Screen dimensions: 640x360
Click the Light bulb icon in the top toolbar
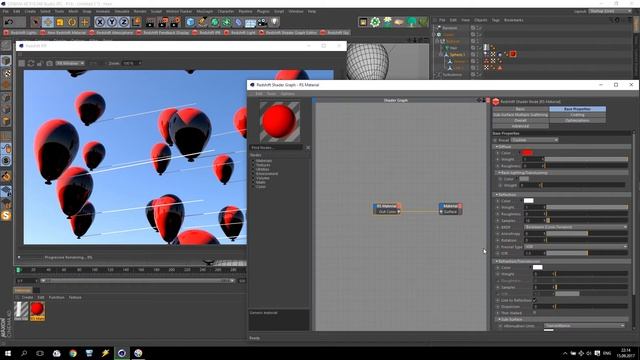pos(275,22)
